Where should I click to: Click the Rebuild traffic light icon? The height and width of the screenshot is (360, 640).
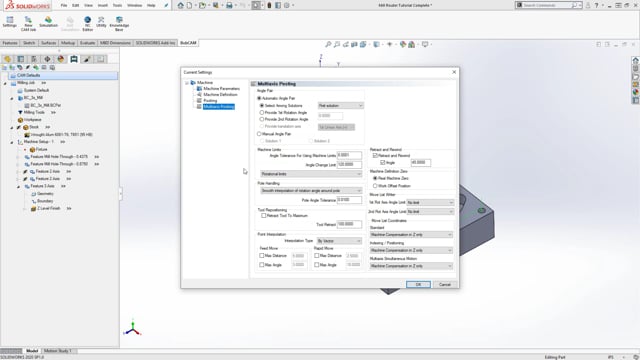[x=269, y=5]
